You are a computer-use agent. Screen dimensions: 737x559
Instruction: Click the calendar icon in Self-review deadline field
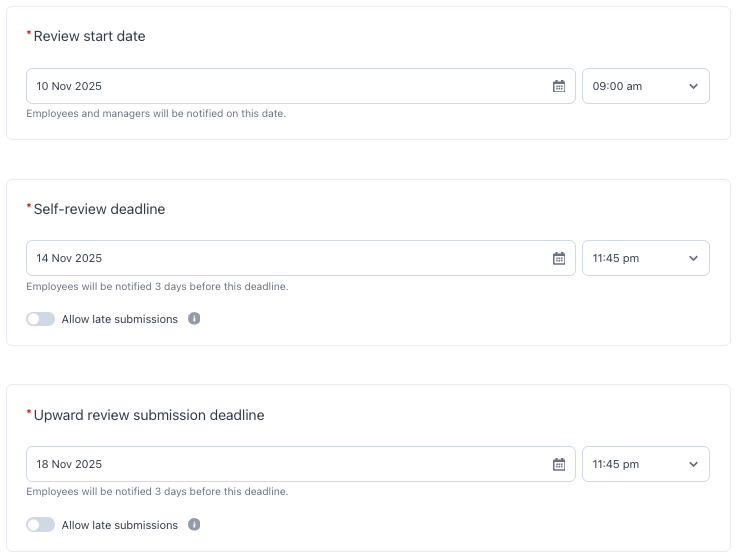559,258
